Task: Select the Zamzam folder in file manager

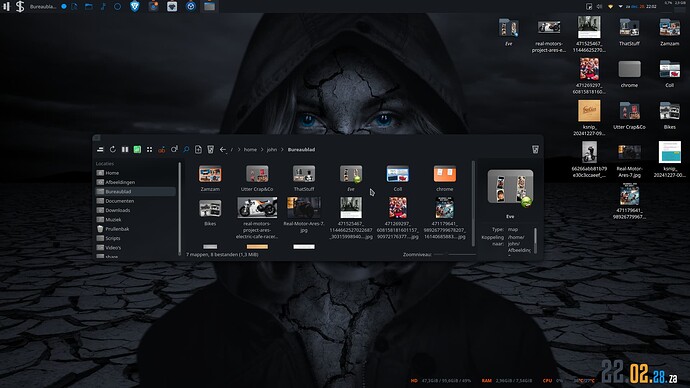Action: pyautogui.click(x=210, y=178)
